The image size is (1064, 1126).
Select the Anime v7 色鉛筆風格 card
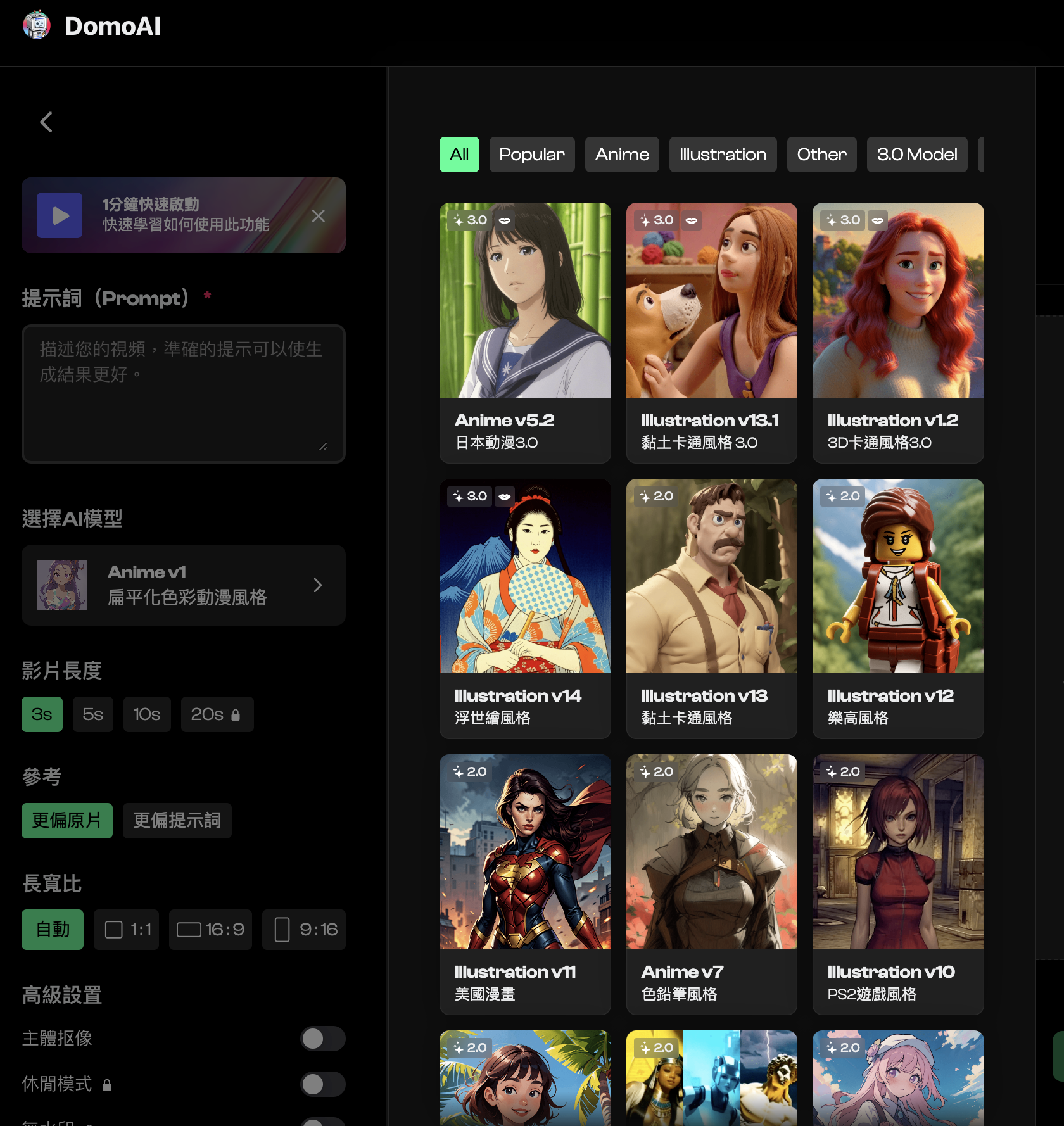coord(712,885)
